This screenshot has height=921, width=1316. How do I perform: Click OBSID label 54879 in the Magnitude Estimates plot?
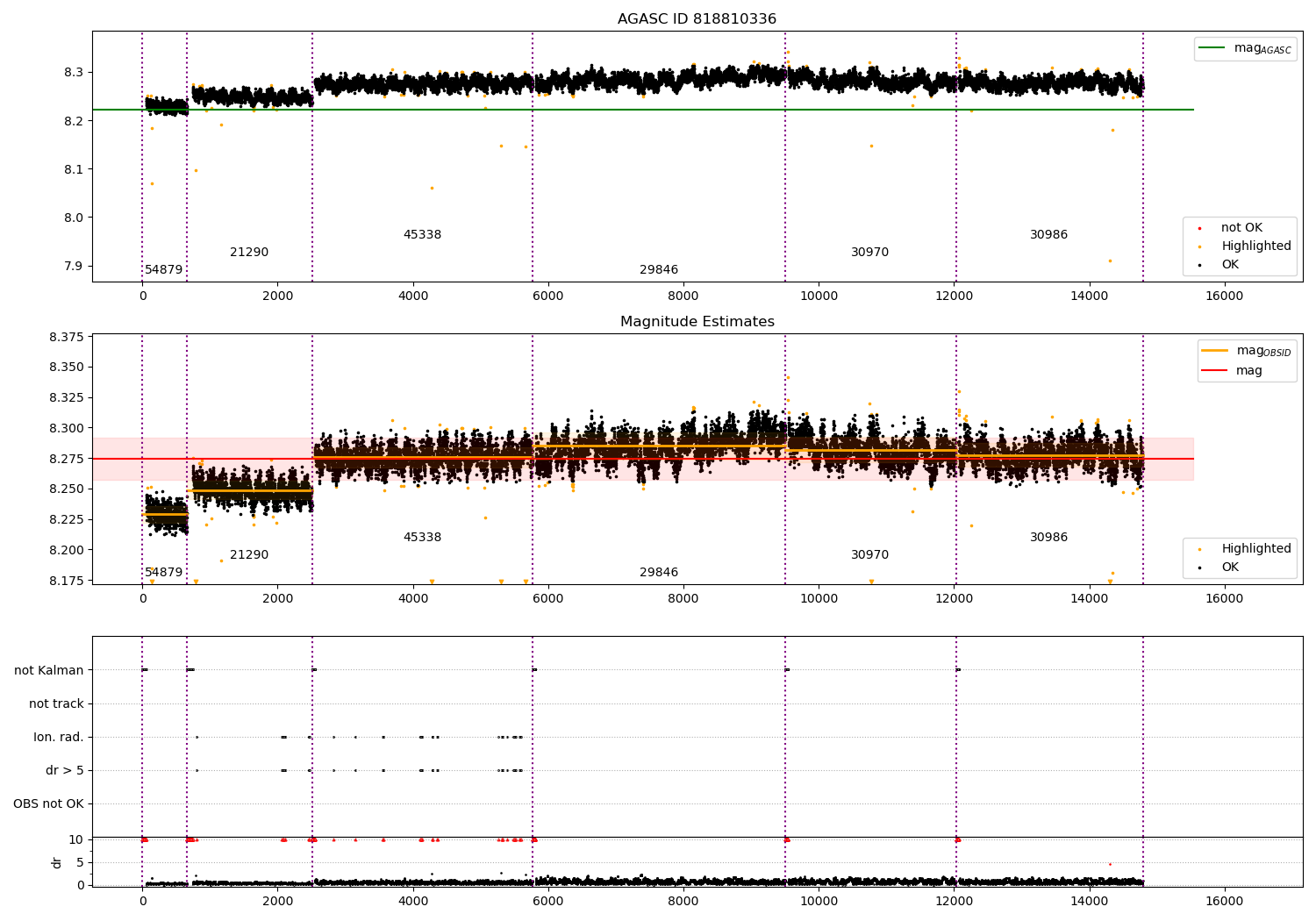(164, 573)
